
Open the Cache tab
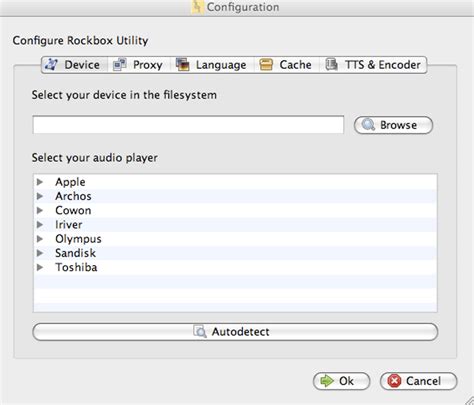coord(286,65)
